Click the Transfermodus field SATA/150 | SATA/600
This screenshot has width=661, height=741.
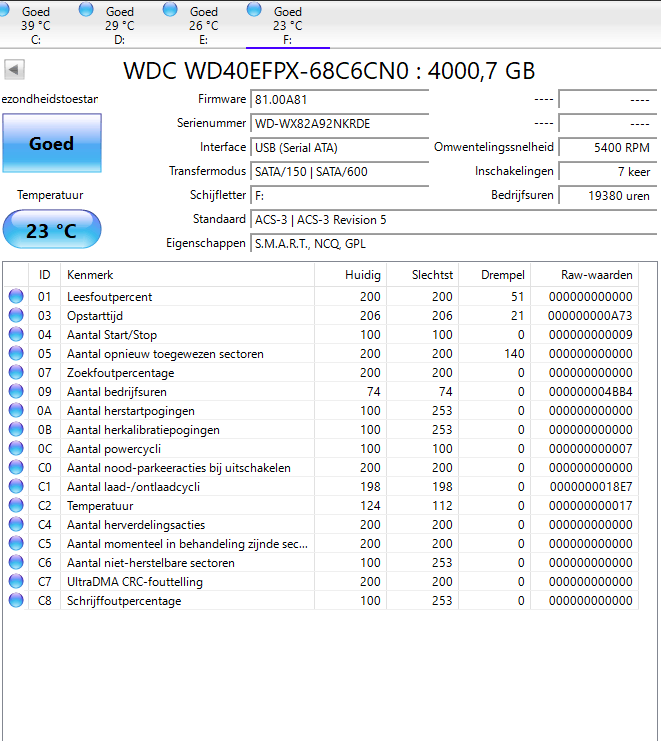tap(340, 172)
